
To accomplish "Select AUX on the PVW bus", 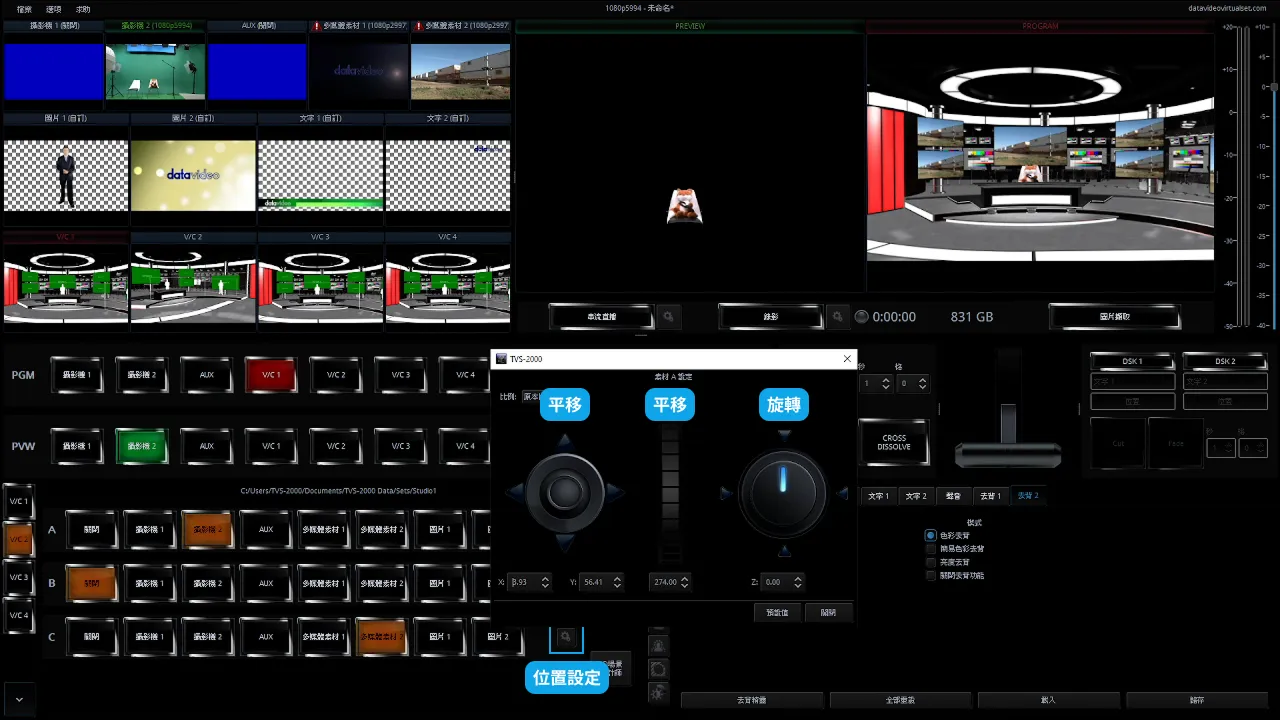I will pyautogui.click(x=206, y=446).
